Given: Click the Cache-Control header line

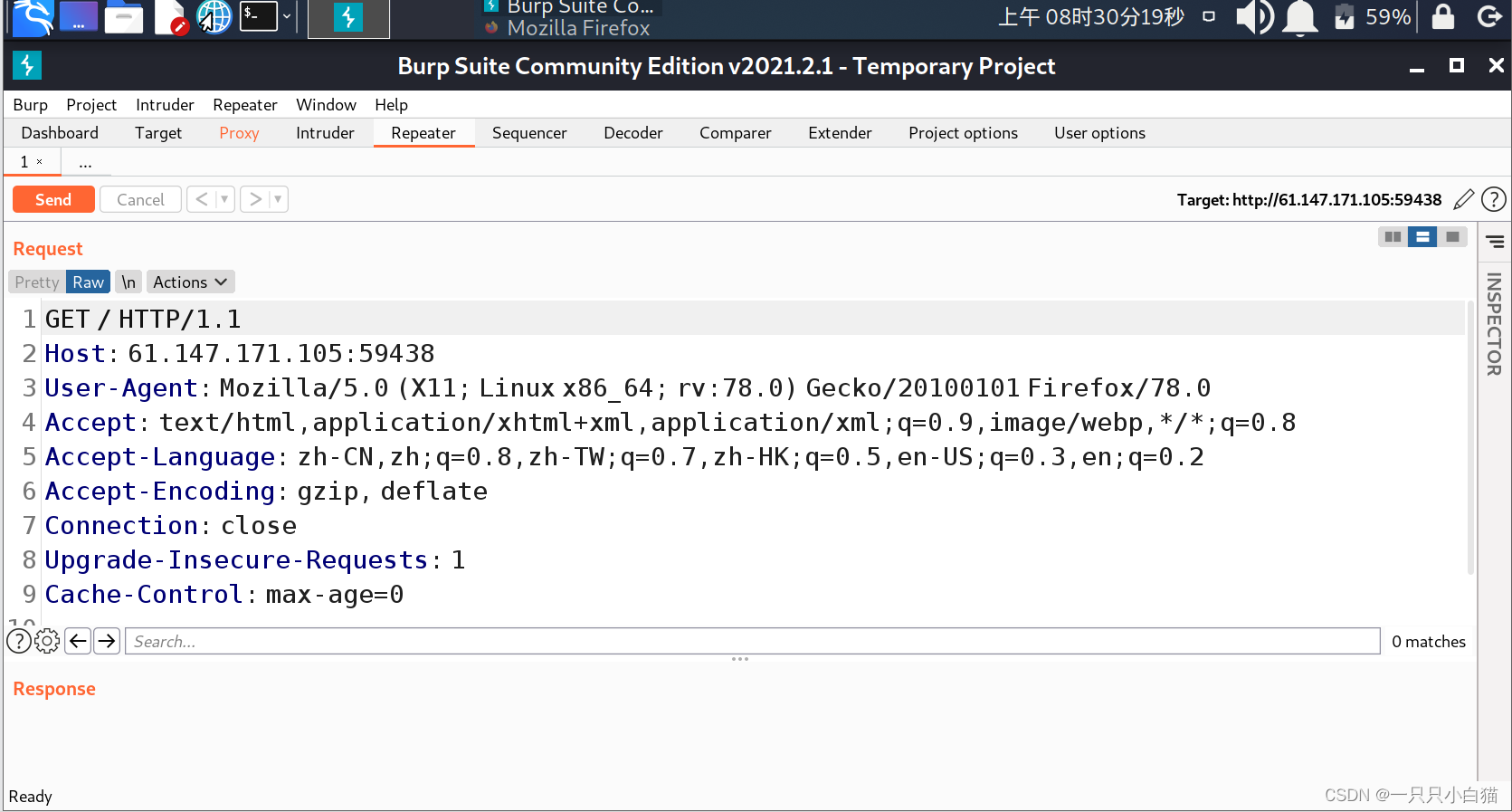Looking at the screenshot, I should [224, 594].
